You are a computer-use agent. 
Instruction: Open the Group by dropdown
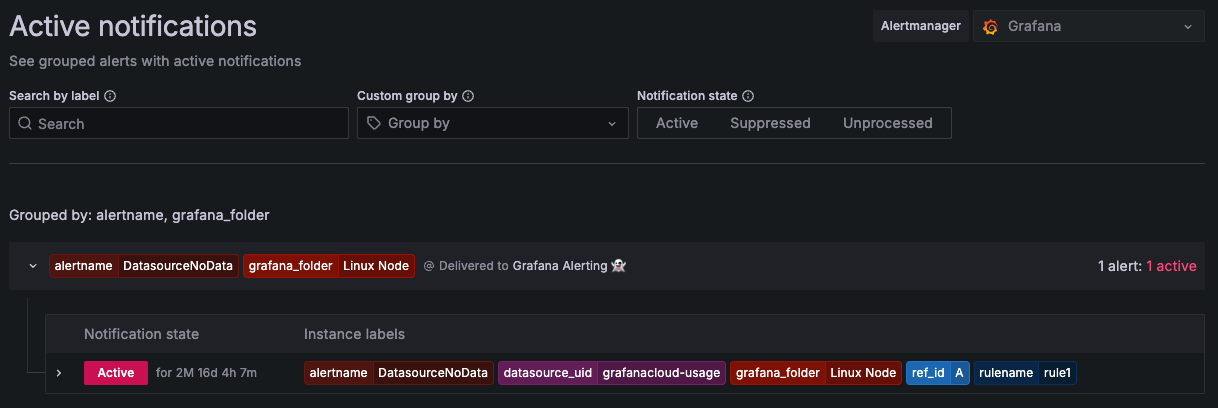coord(491,123)
